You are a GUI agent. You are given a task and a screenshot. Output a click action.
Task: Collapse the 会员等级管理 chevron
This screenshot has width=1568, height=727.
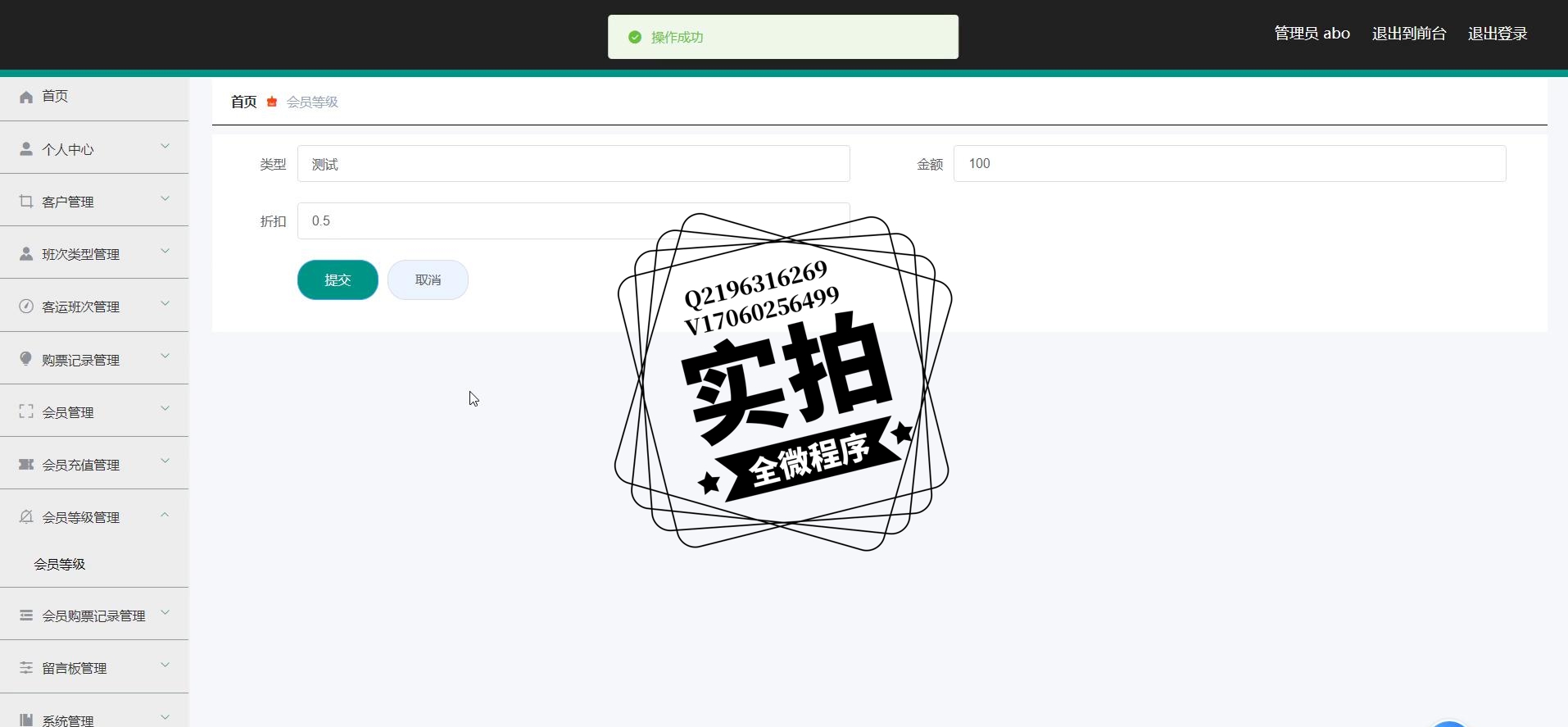165,515
